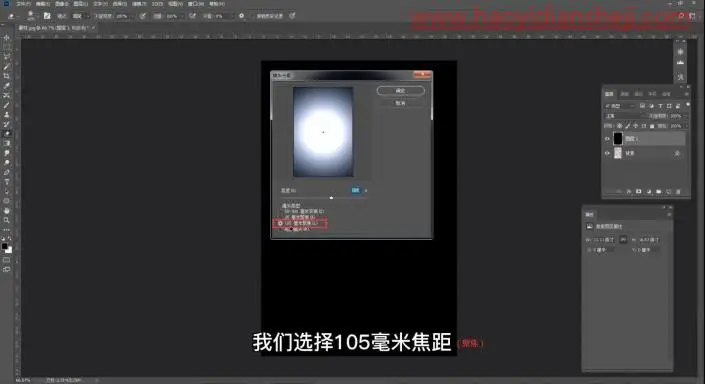Image resolution: width=705 pixels, height=384 pixels.
Task: Open layer fill dropdown arrow
Action: (686, 126)
